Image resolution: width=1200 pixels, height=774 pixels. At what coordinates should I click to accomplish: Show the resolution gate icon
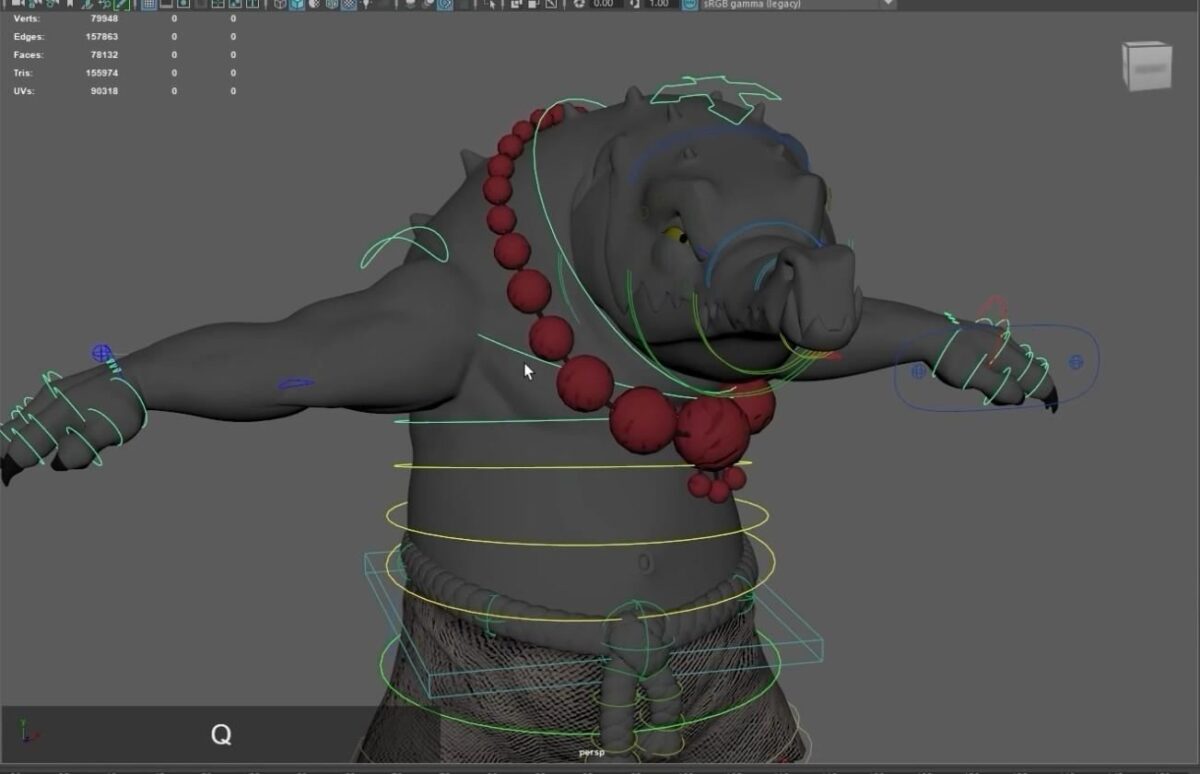point(183,5)
